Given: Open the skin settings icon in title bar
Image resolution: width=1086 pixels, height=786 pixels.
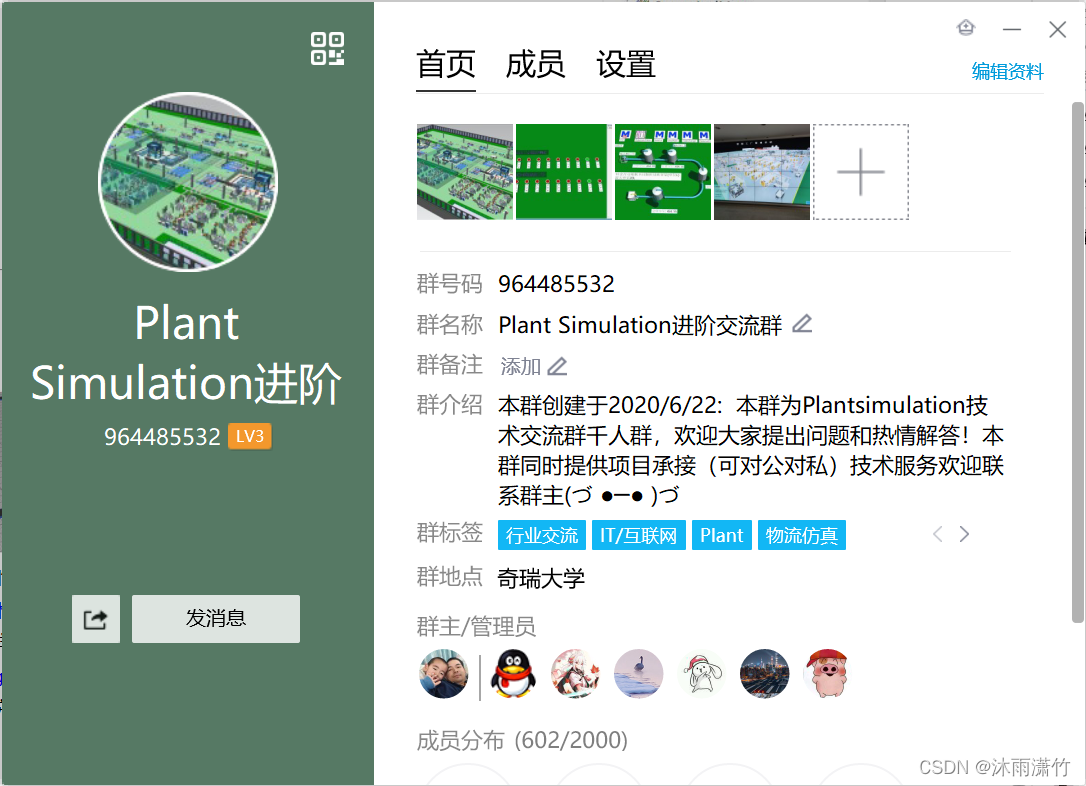Looking at the screenshot, I should (965, 28).
